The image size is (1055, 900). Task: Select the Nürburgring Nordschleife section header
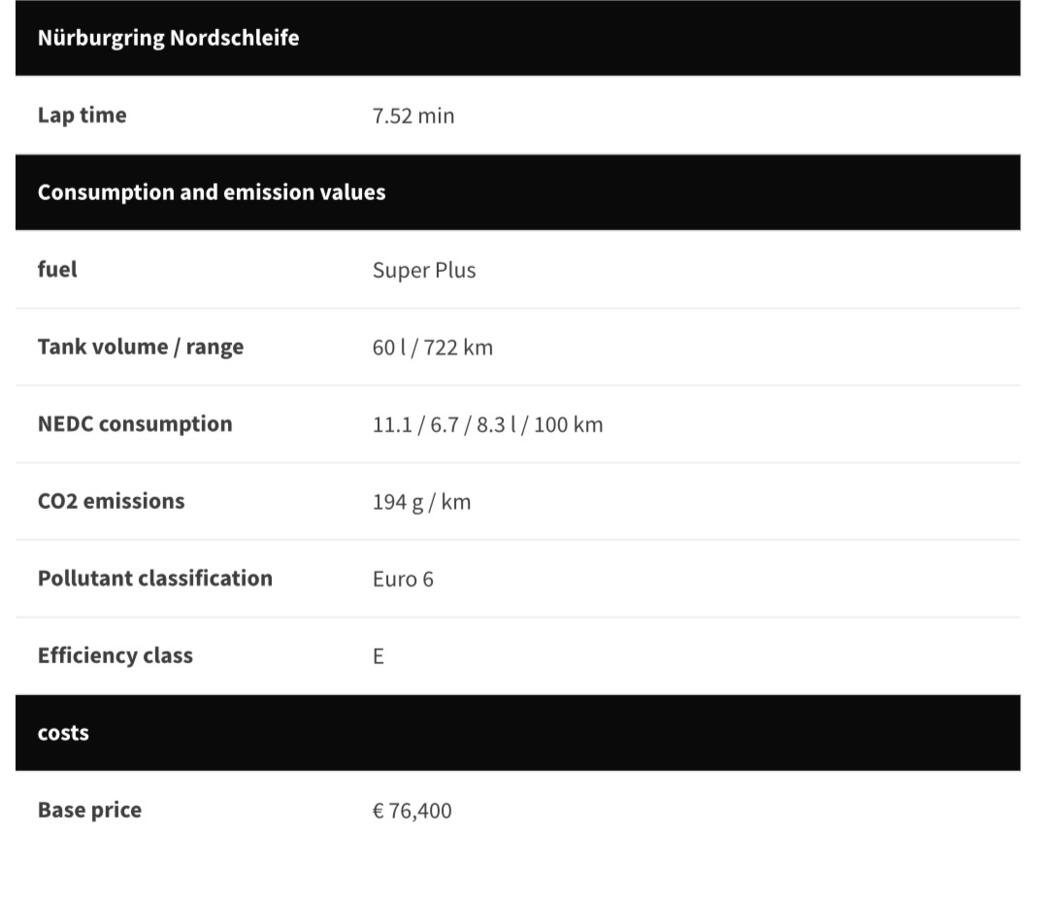(x=517, y=38)
